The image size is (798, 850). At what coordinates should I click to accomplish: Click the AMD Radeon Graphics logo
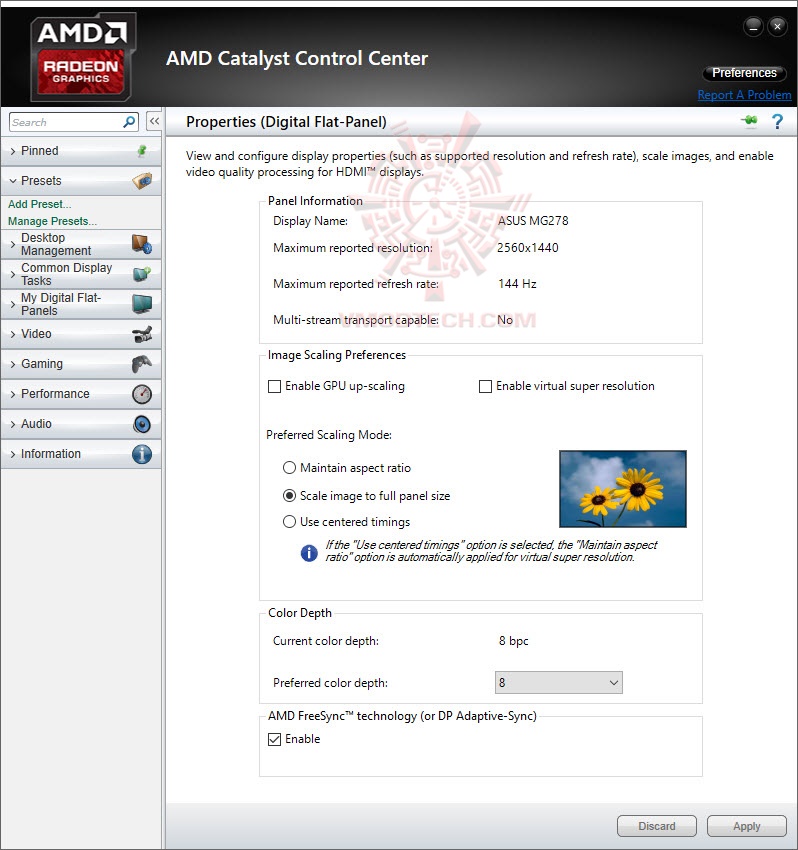[83, 57]
